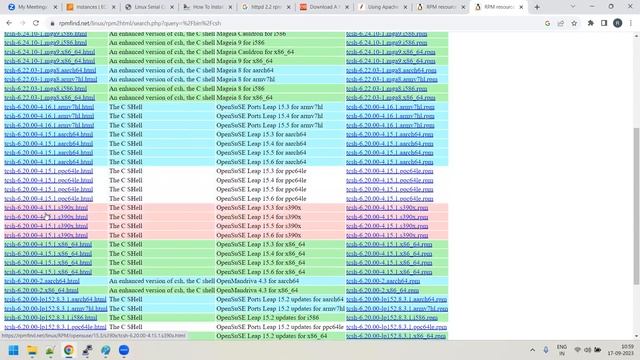Viewport: 640px width, 360px height.
Task: Open the ENG IN language indicator
Action: [x=562, y=350]
